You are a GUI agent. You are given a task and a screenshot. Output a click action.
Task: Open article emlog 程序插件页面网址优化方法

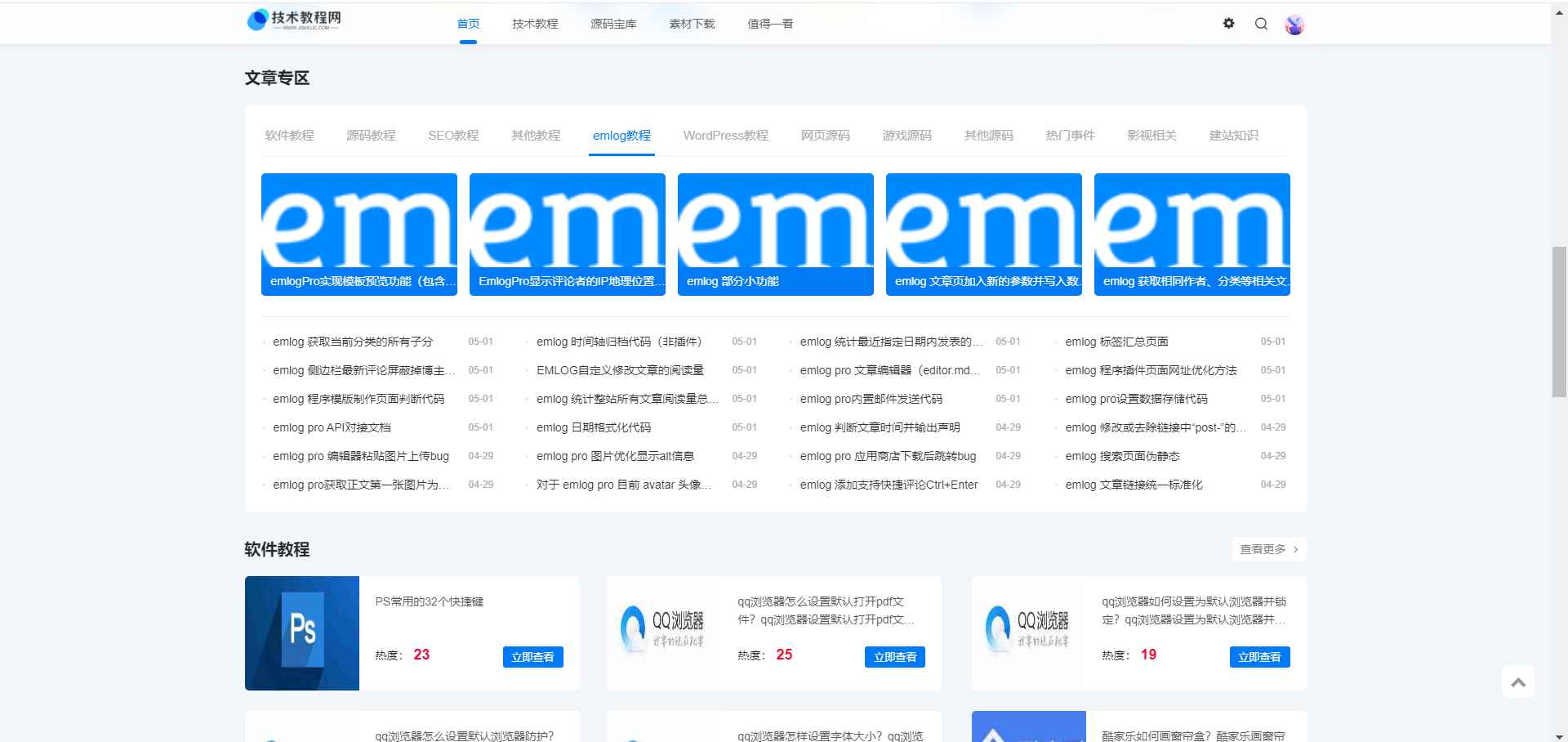[1151, 370]
